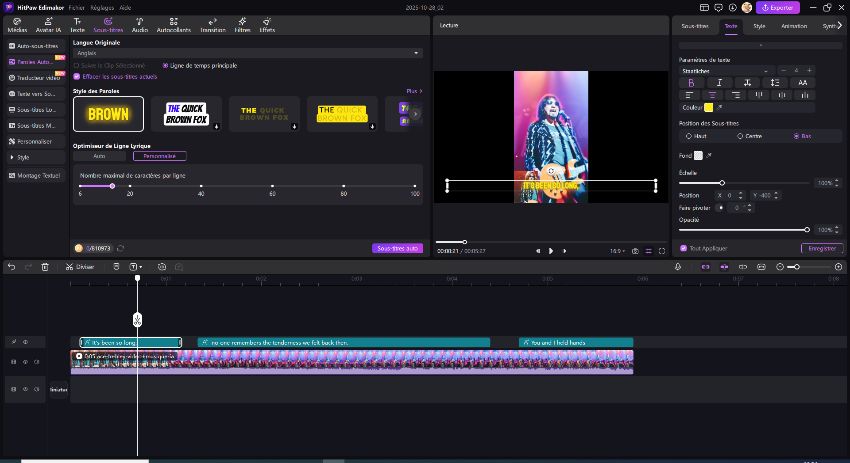Click the Transition toolbar icon
This screenshot has width=850, height=463.
[x=212, y=25]
